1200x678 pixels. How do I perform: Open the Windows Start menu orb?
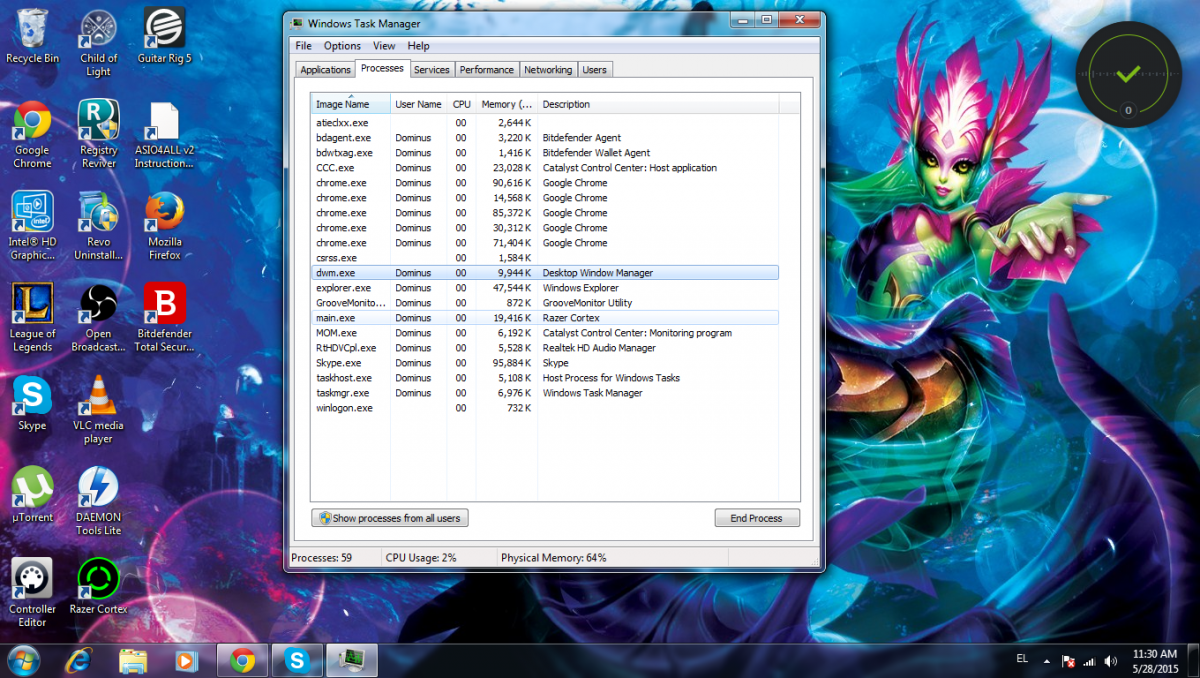[24, 660]
